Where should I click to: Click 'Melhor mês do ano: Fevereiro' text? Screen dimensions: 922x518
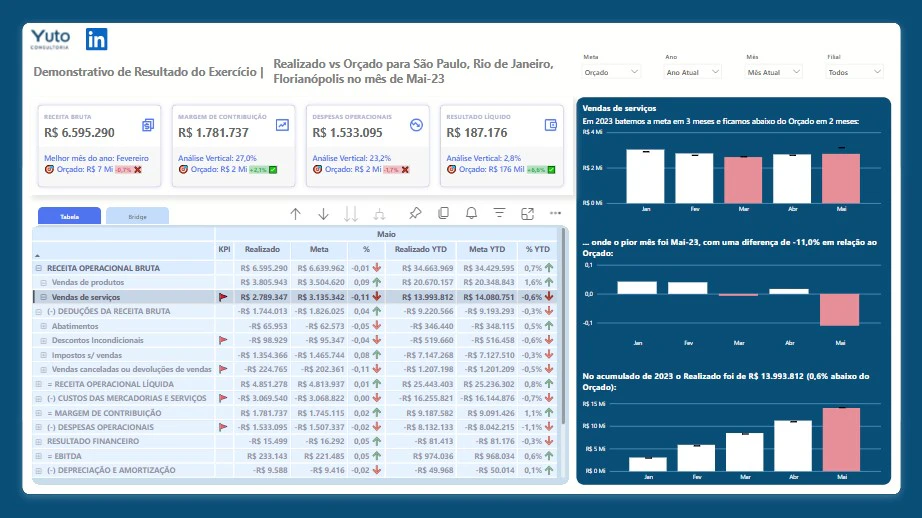tap(96, 158)
